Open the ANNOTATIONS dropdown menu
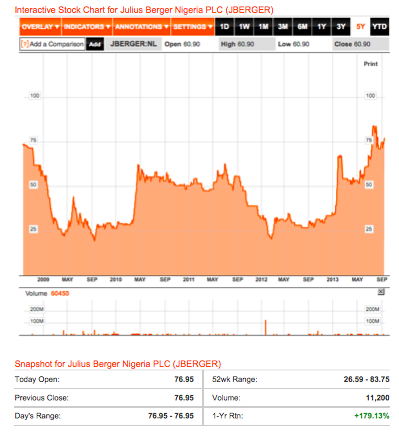Viewport: 399px width, 435px height. 141,27
